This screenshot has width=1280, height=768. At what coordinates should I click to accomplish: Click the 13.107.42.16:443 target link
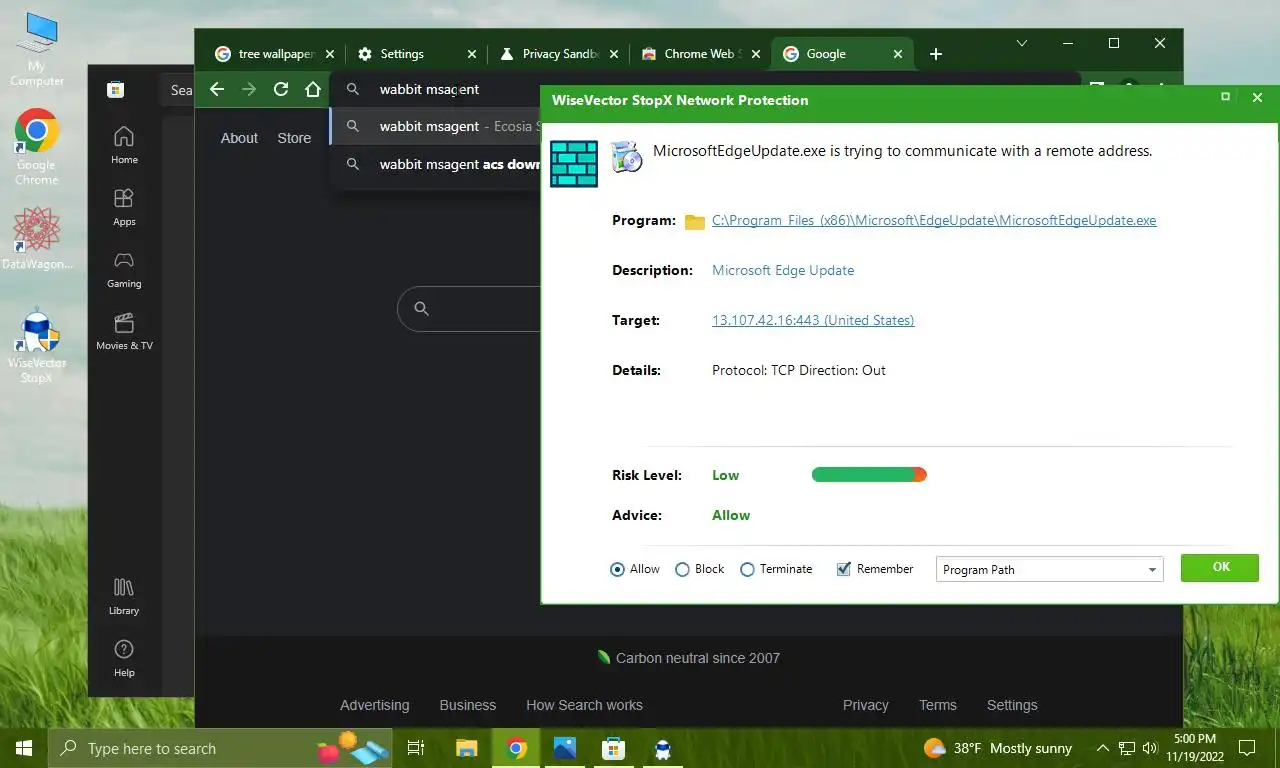click(x=813, y=320)
